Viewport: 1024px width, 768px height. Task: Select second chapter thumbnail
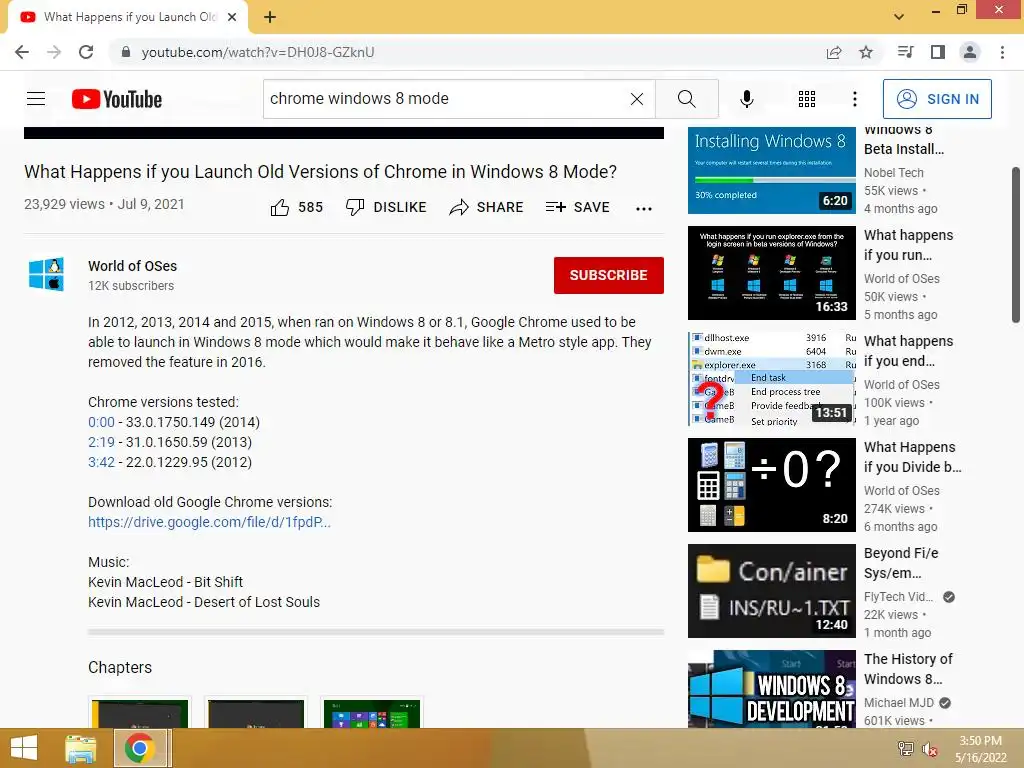pos(255,713)
